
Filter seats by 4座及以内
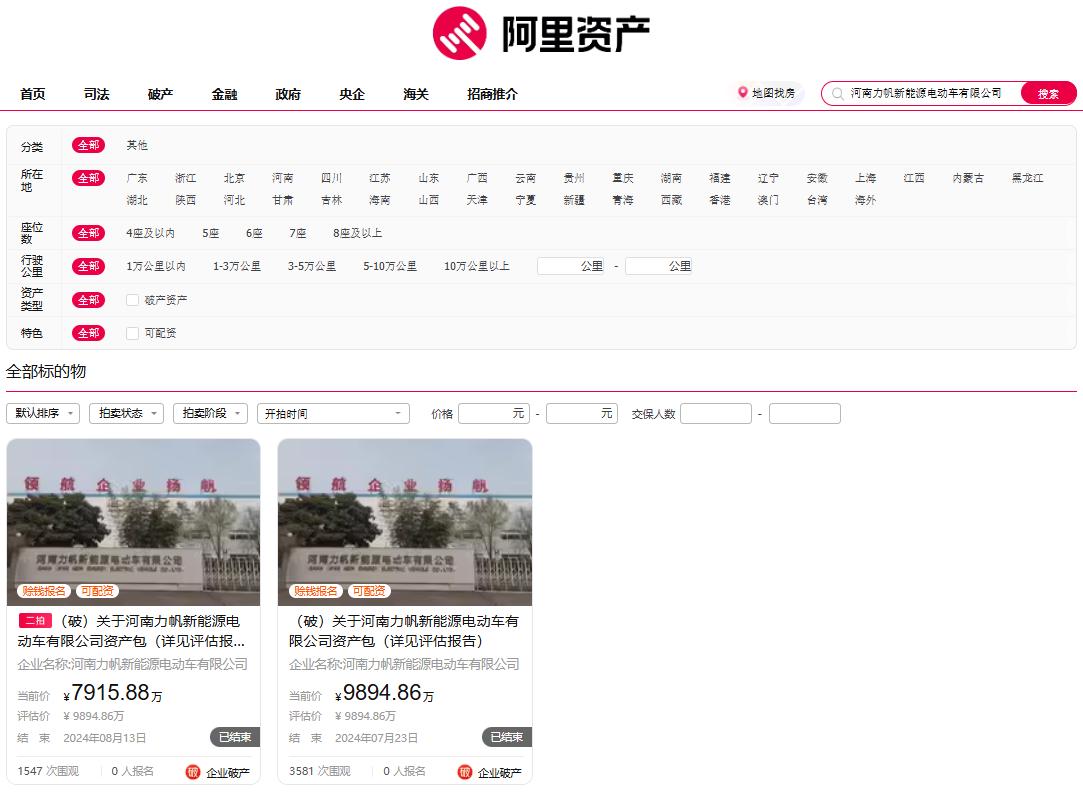pos(151,233)
